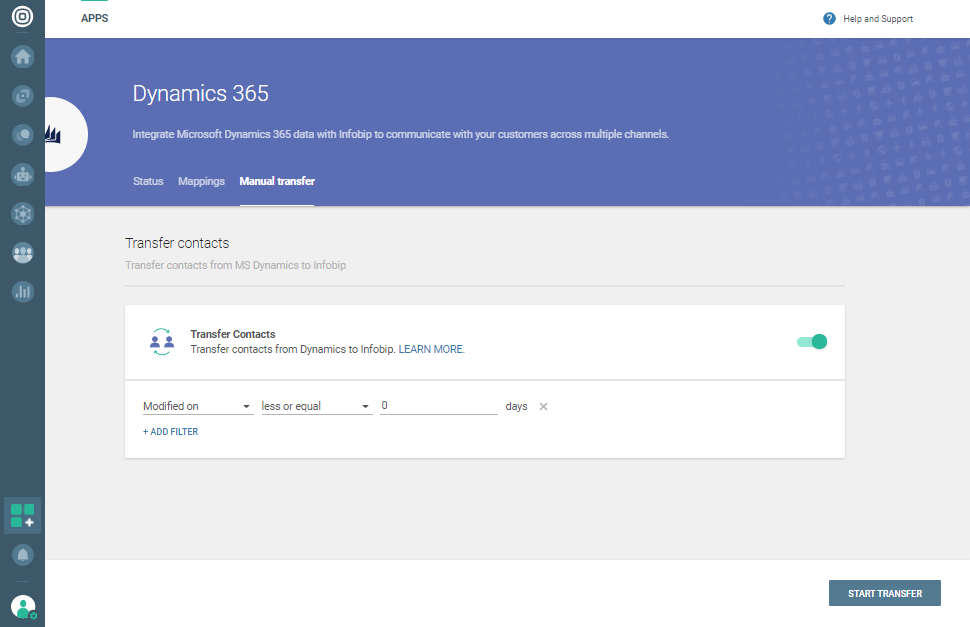Screen dimensions: 970x627
Task: Open the 'Modified on' field dropdown
Action: click(197, 407)
